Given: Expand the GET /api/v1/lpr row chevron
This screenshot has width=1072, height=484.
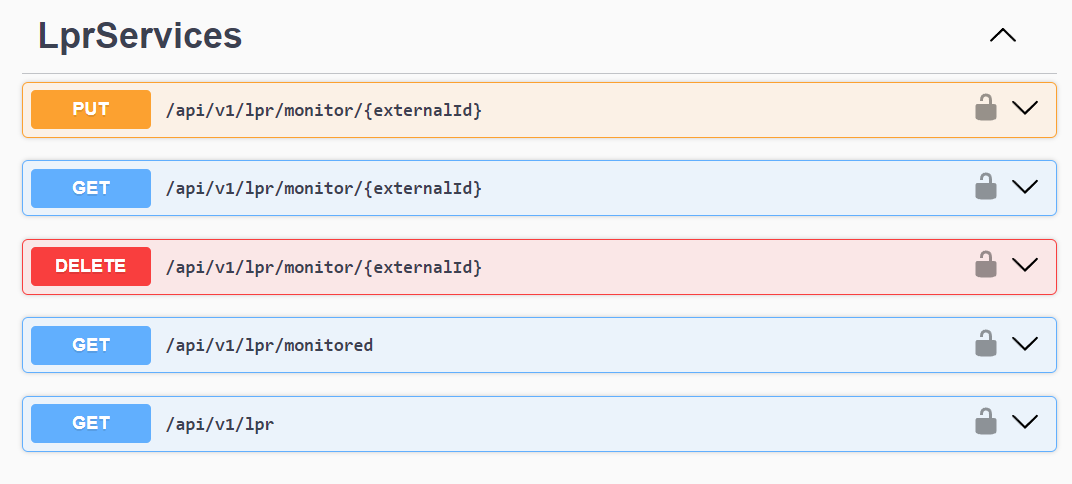Looking at the screenshot, I should point(1025,421).
